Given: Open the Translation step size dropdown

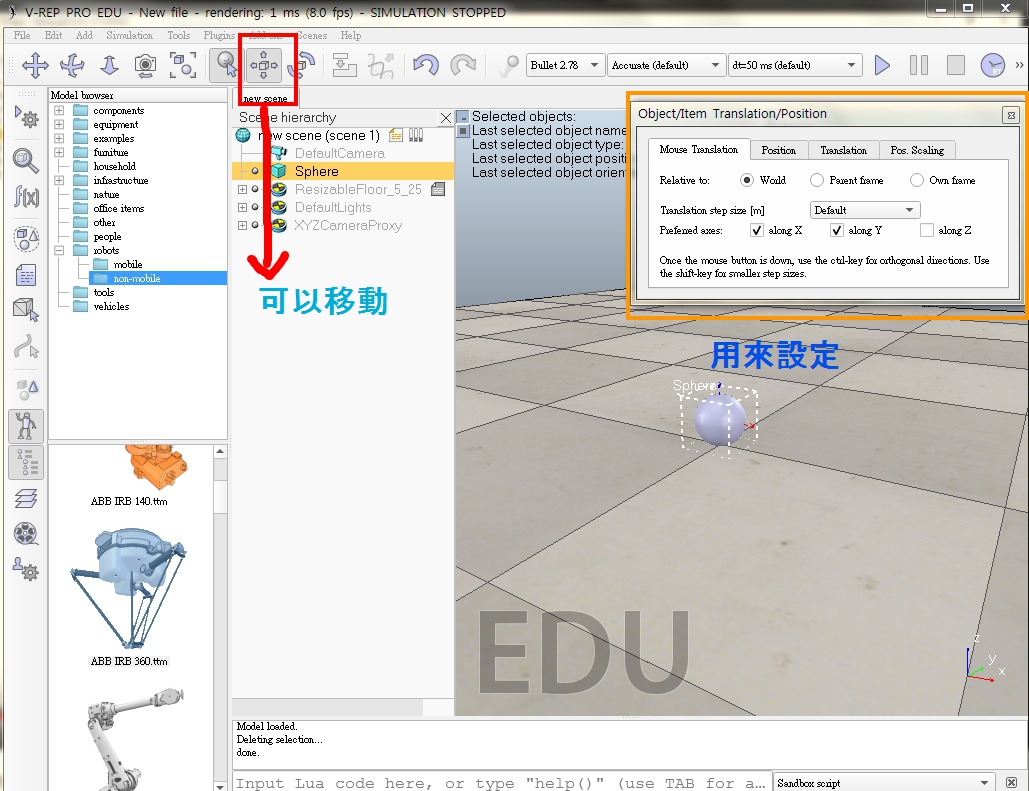Looking at the screenshot, I should [x=864, y=211].
